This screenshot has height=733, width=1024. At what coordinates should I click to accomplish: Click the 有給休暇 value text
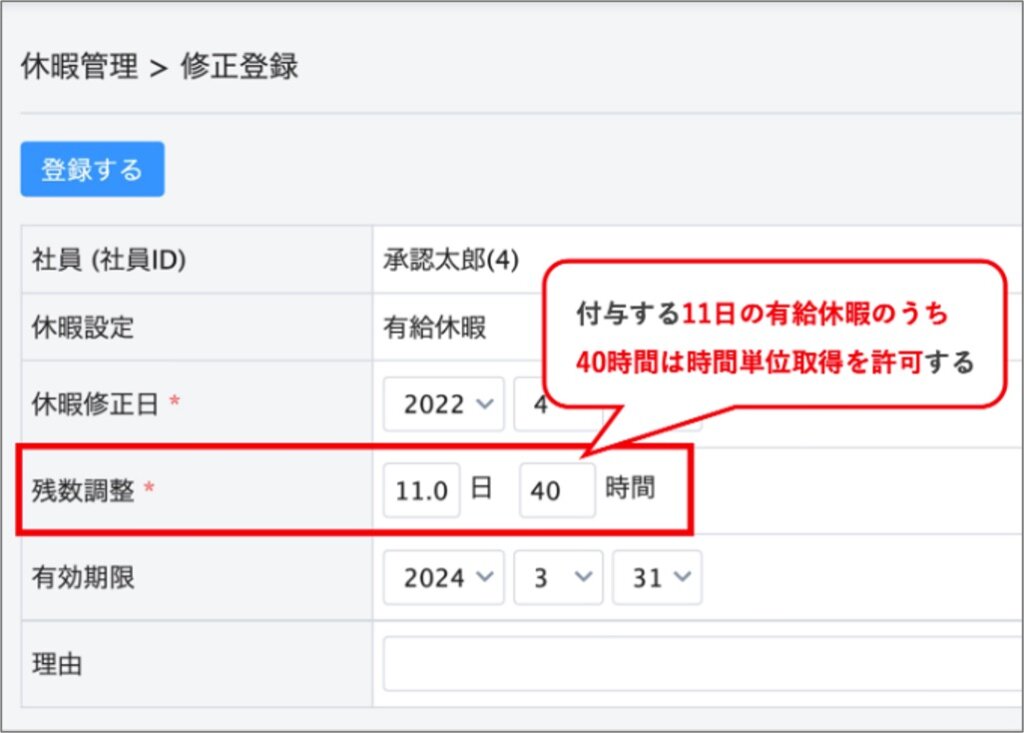[435, 327]
